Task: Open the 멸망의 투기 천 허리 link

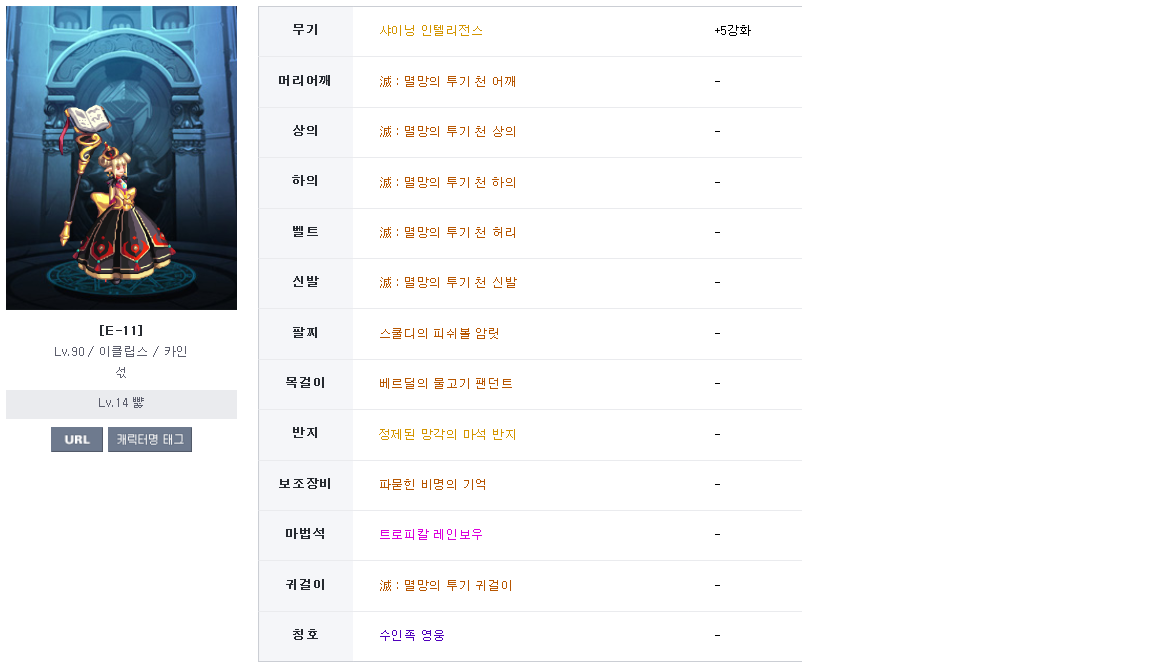Action: pos(447,233)
